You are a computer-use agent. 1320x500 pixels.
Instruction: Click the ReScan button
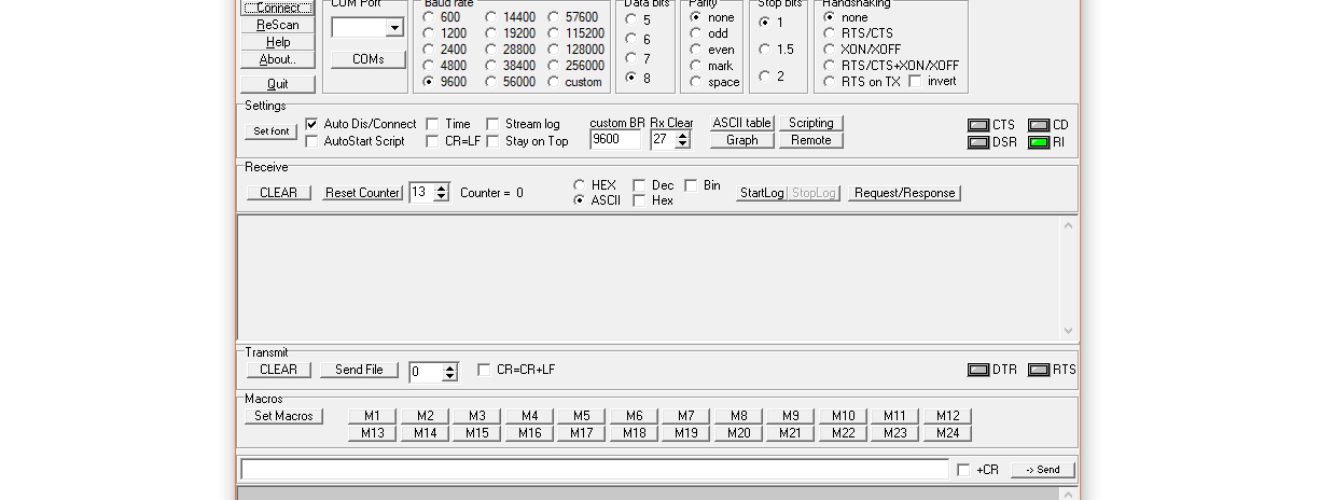tap(278, 25)
